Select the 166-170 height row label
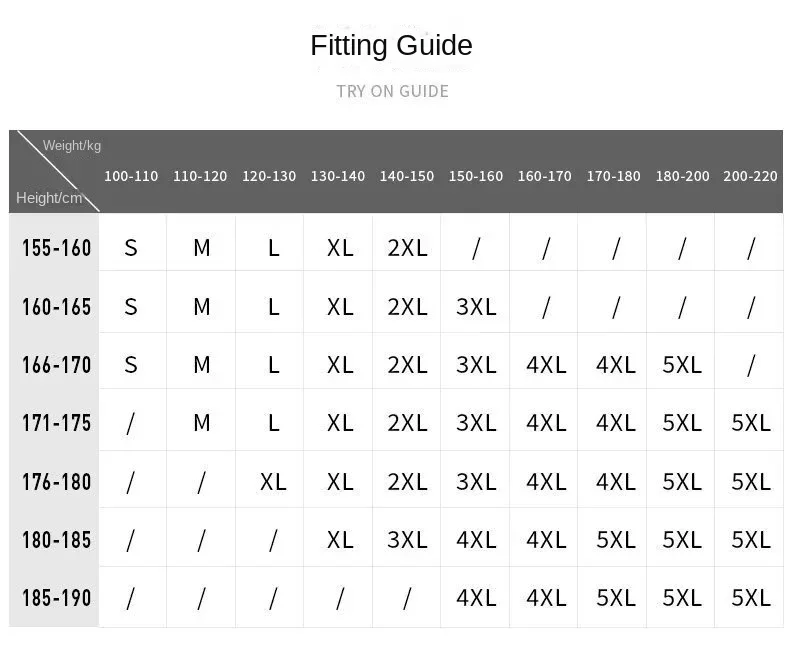Image resolution: width=790 pixels, height=671 pixels. [x=56, y=365]
